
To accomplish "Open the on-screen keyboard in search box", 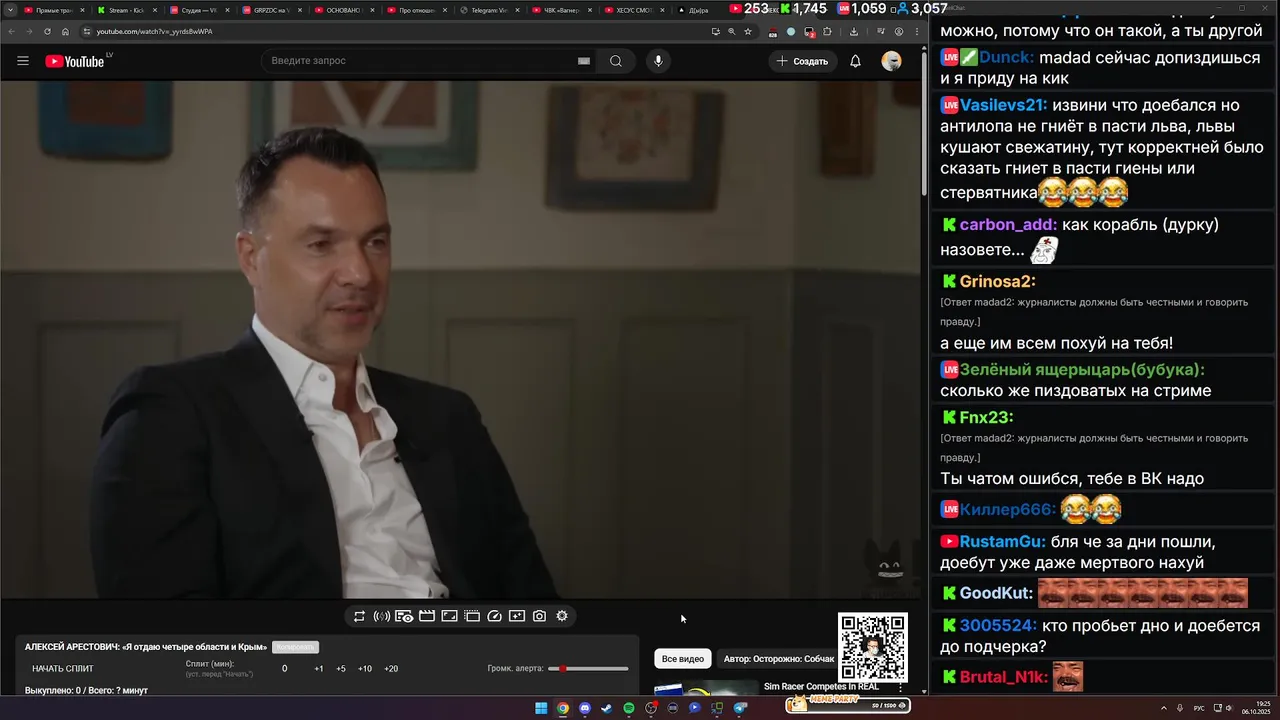I will (x=584, y=61).
